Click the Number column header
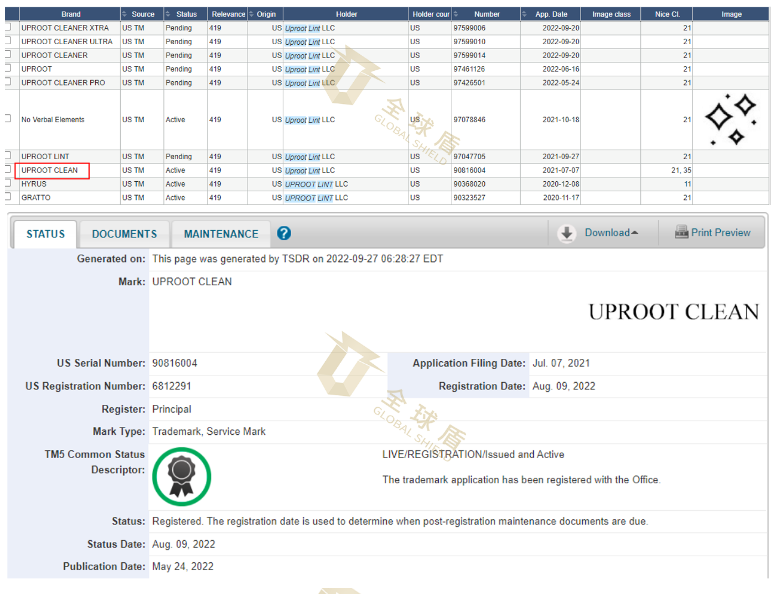This screenshot has width=775, height=594. coord(486,14)
